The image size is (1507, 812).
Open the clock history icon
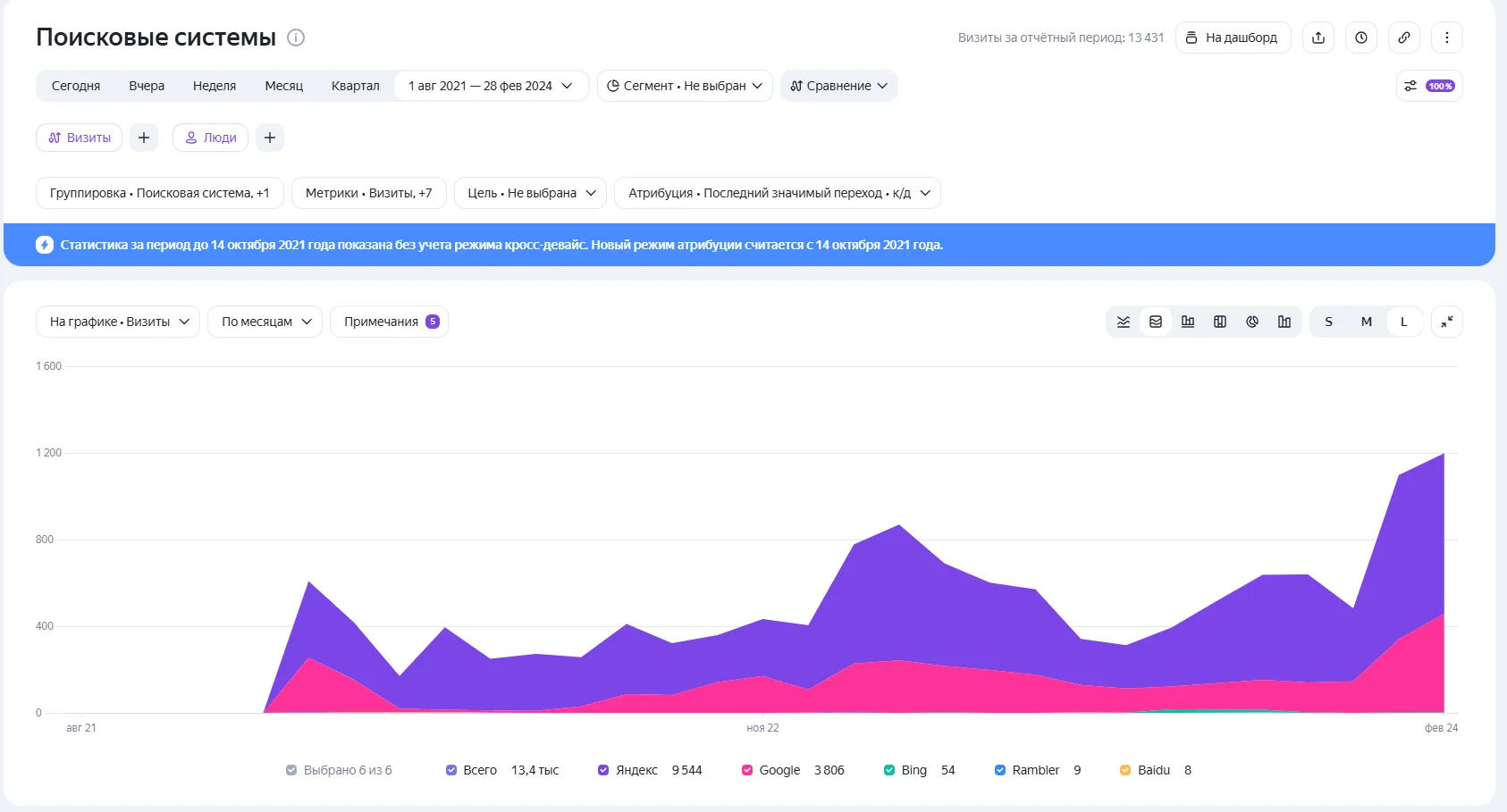tap(1361, 38)
